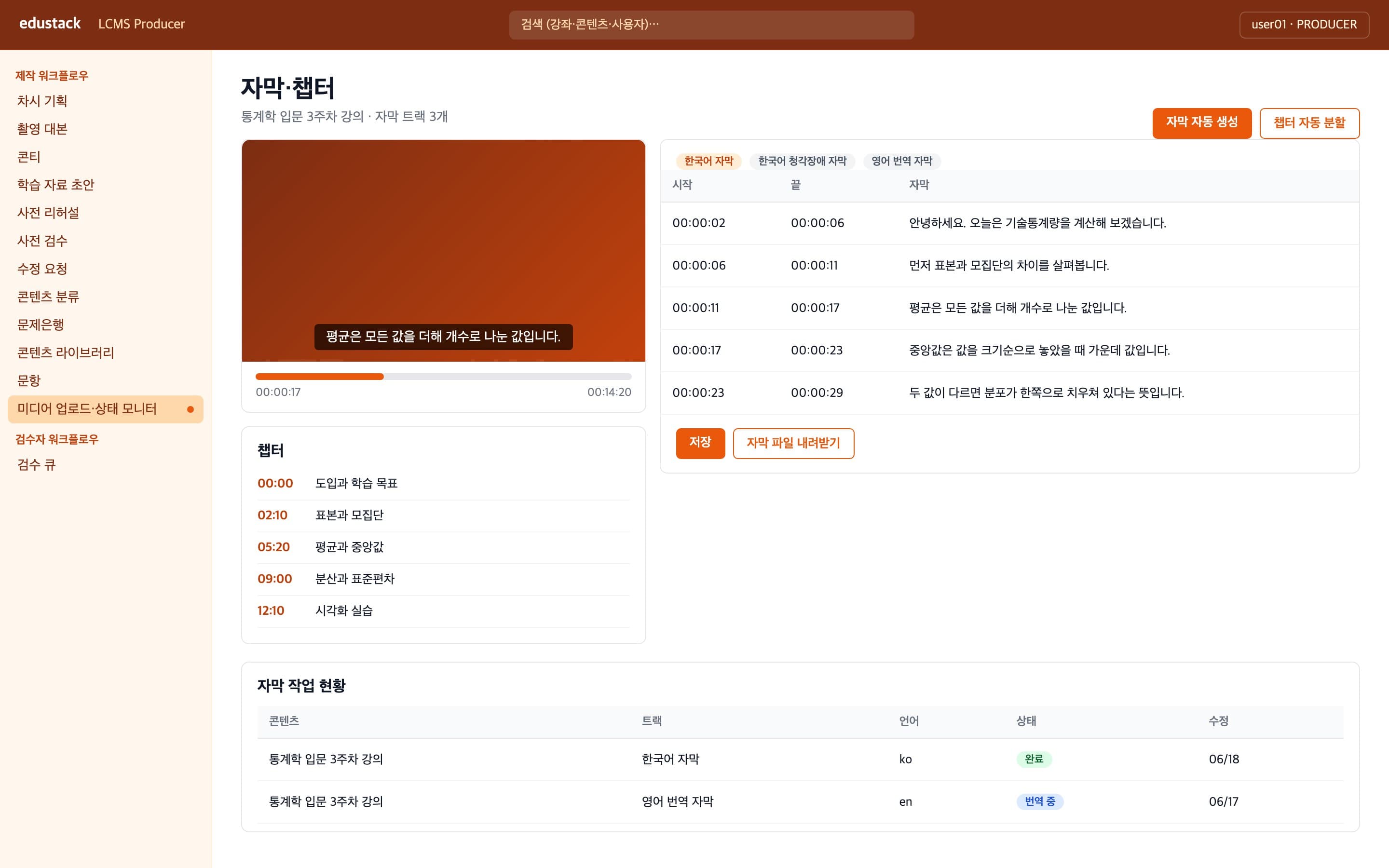Viewport: 1389px width, 868px height.
Task: Select end time 00:00:11 cell
Action: click(815, 266)
